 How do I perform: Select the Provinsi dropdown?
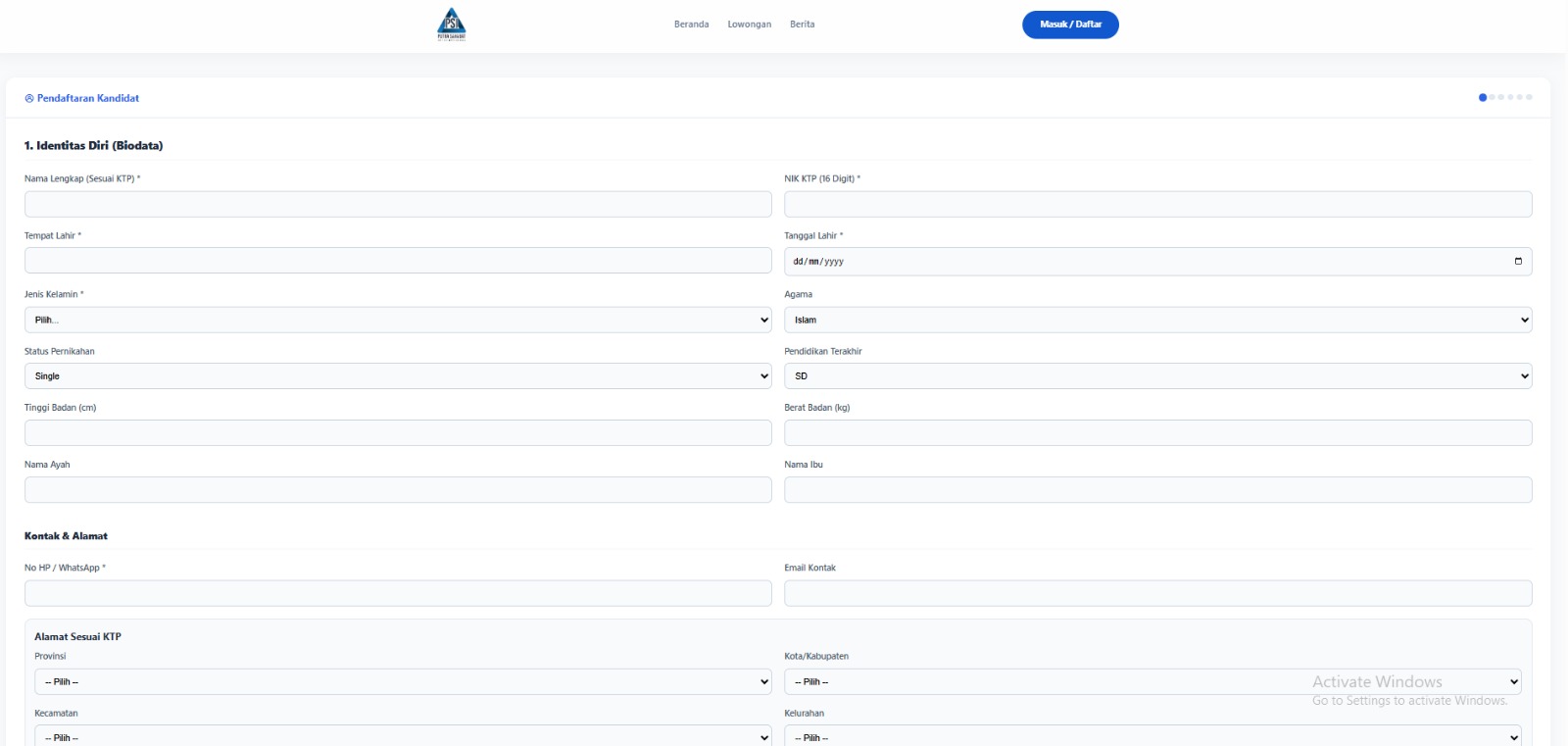coord(403,681)
